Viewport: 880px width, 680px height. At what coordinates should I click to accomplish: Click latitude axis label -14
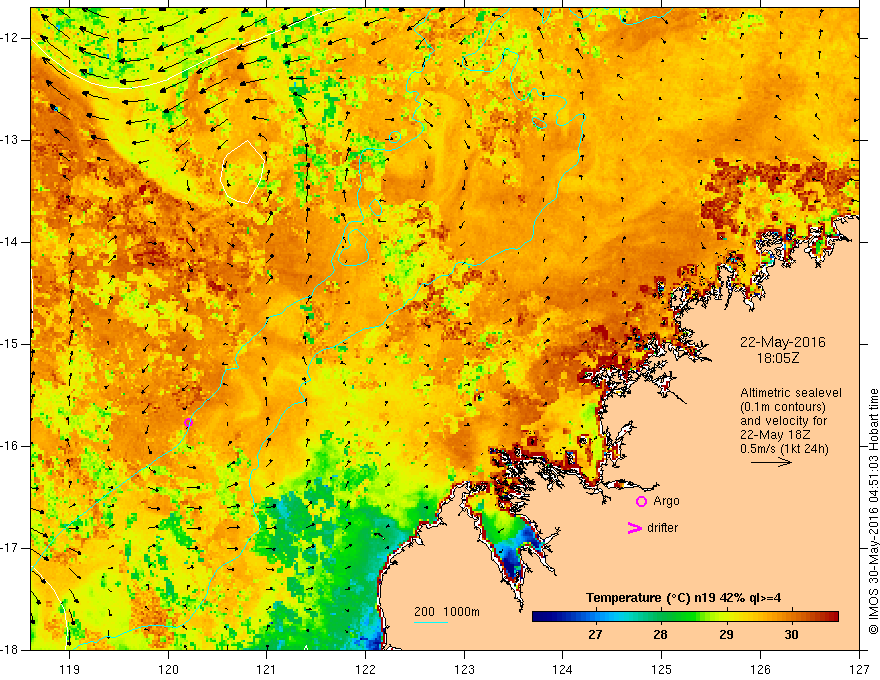pos(11,242)
